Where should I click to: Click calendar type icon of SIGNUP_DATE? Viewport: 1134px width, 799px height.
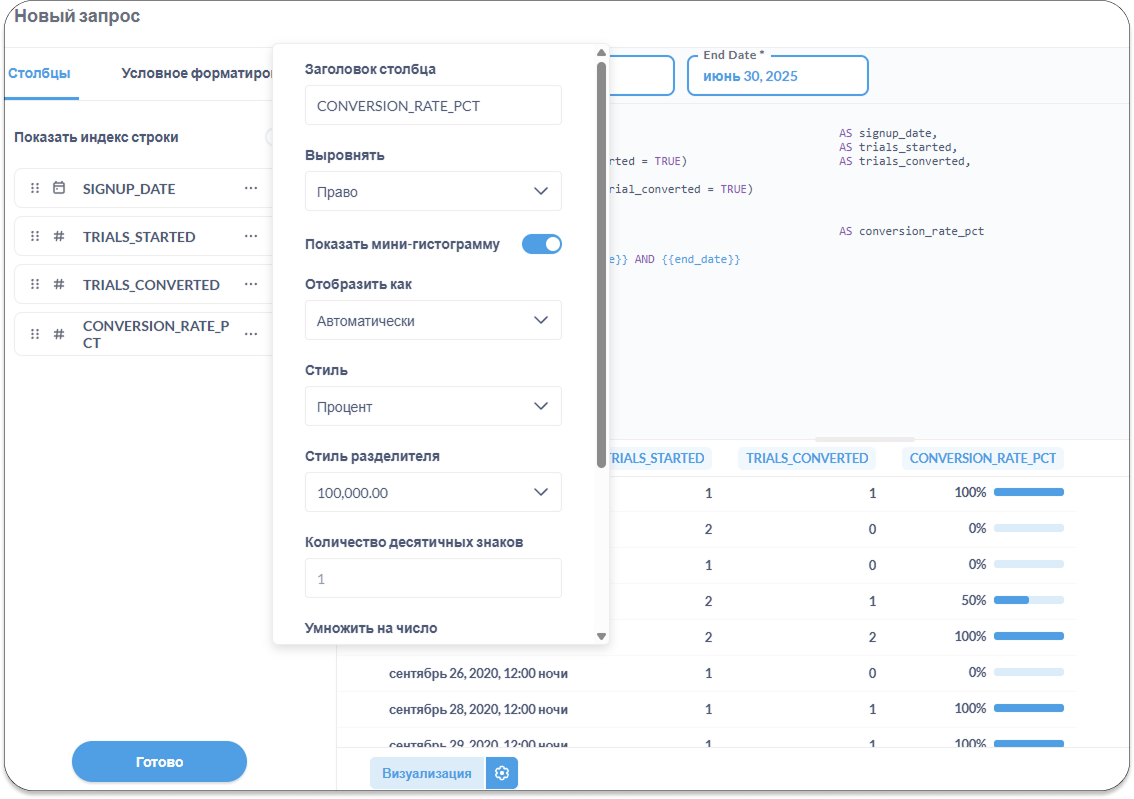pyautogui.click(x=59, y=188)
